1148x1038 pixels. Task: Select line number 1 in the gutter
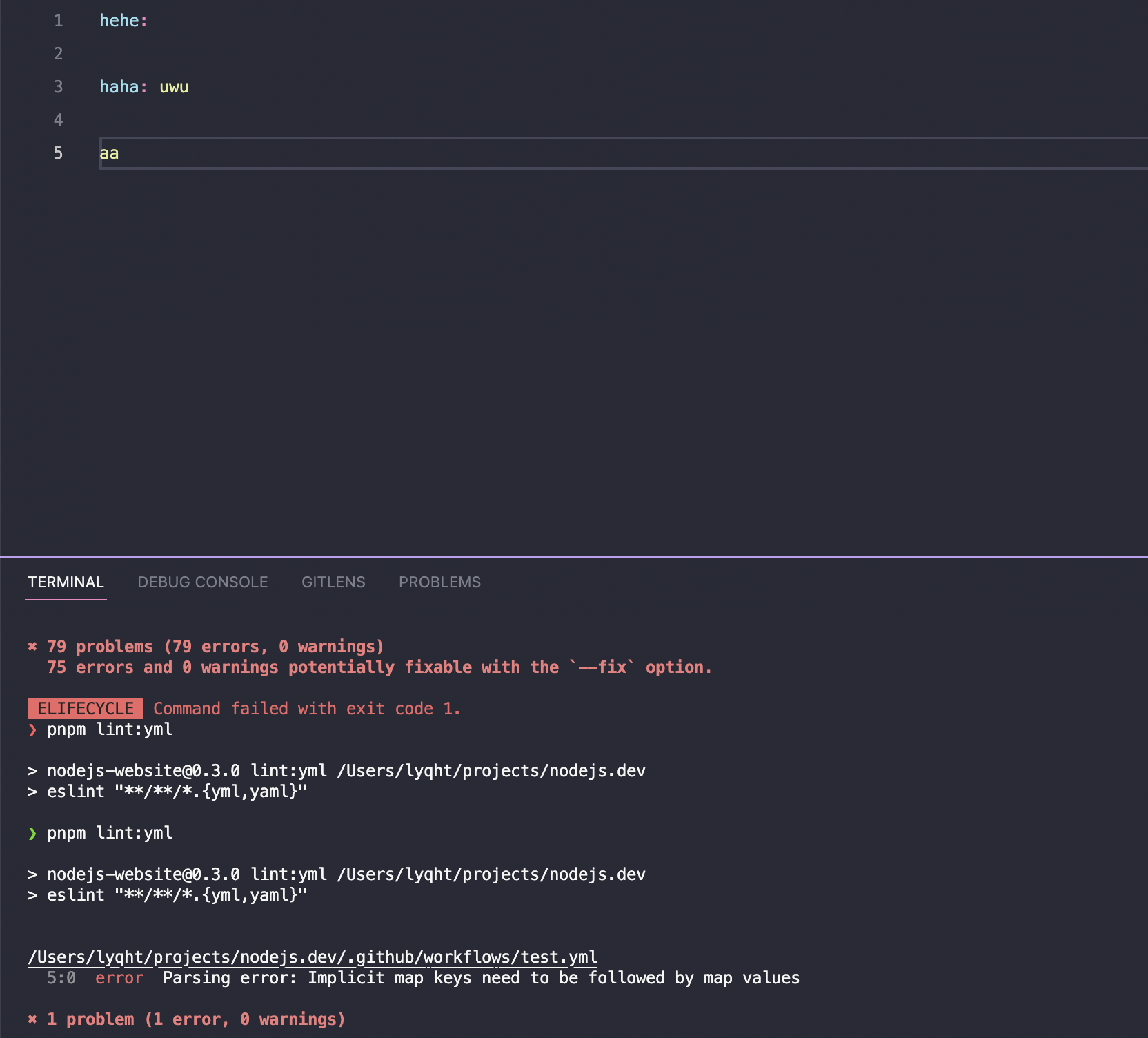(58, 21)
